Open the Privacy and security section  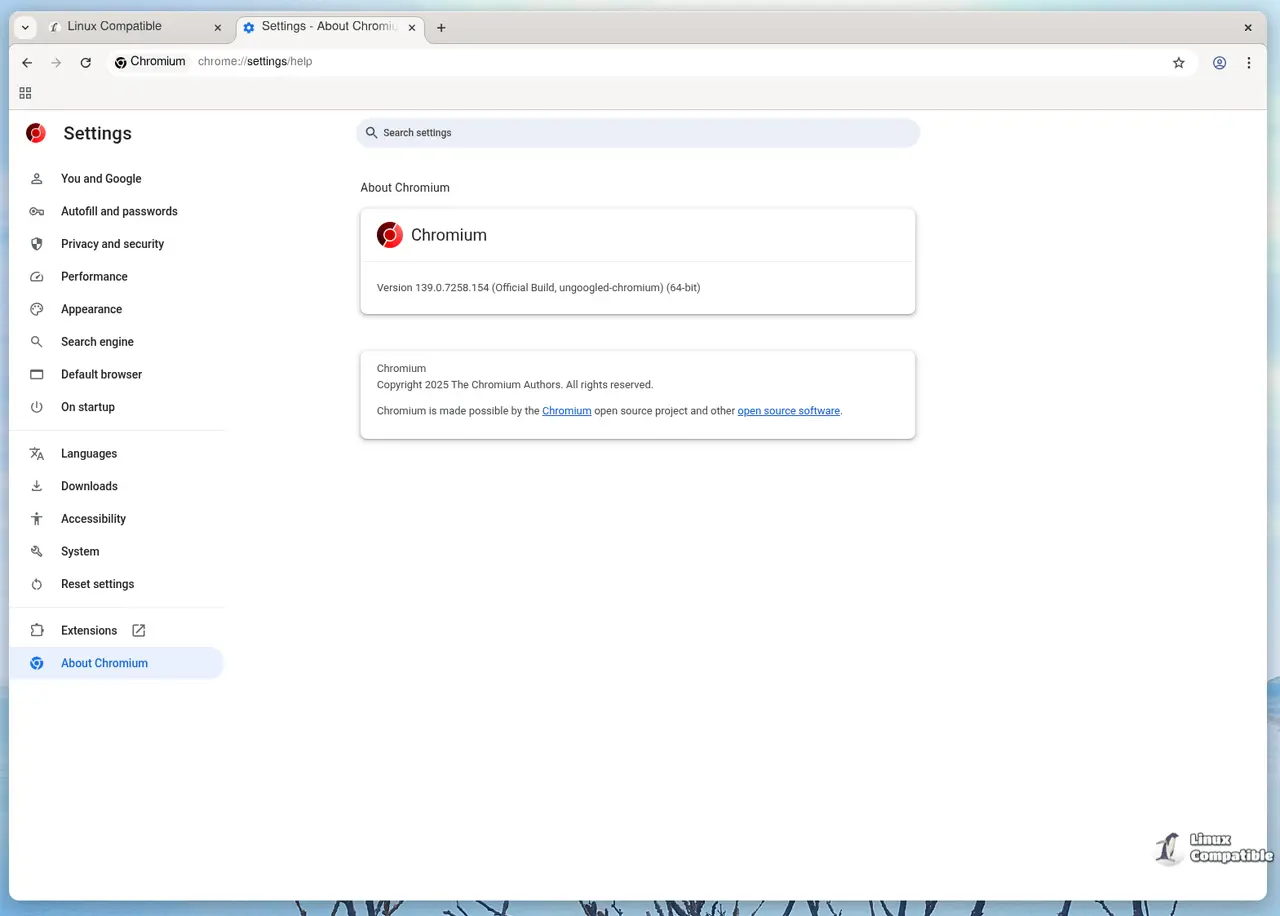[x=112, y=243]
